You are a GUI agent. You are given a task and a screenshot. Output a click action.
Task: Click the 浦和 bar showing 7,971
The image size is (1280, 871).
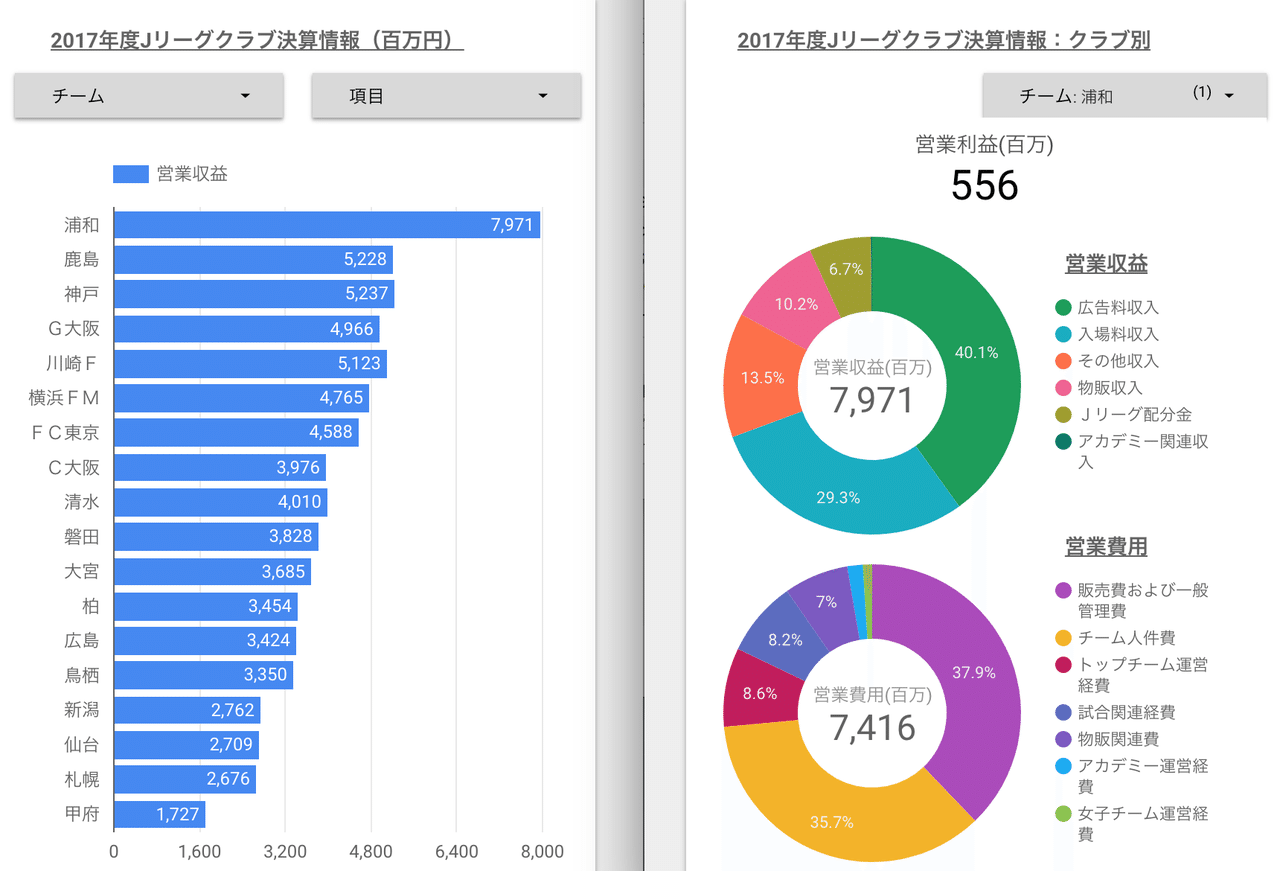coord(330,225)
